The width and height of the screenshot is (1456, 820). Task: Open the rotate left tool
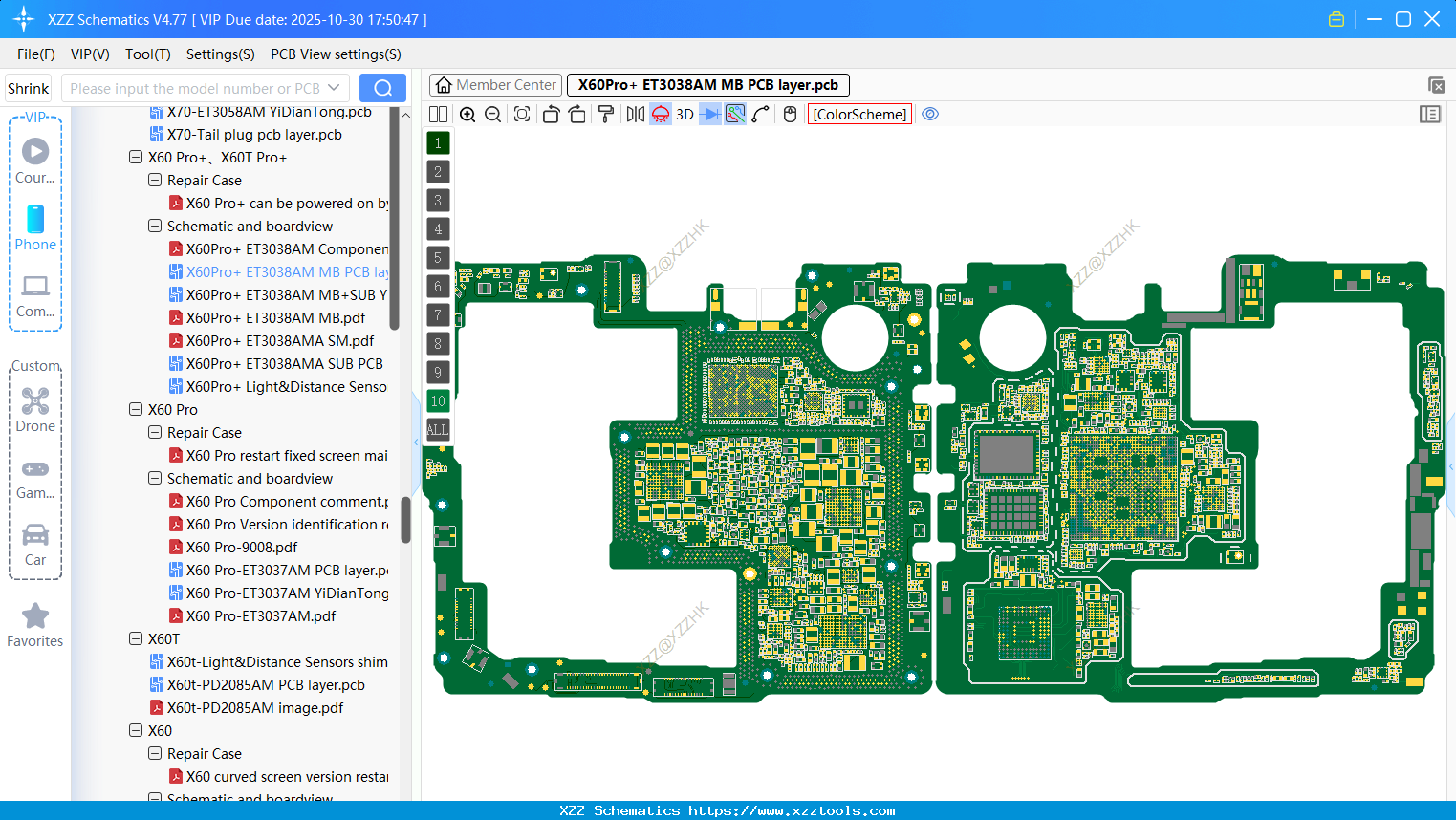pyautogui.click(x=551, y=114)
